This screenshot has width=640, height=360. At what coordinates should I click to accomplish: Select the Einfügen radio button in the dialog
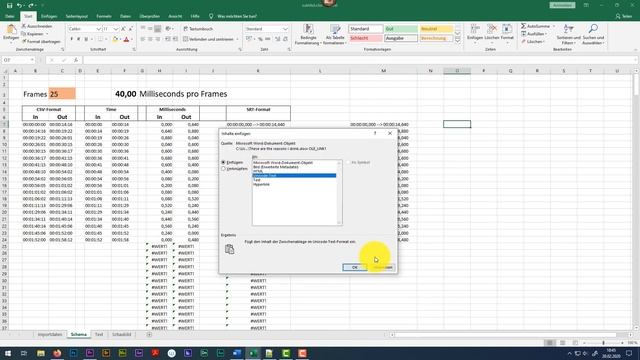point(223,162)
